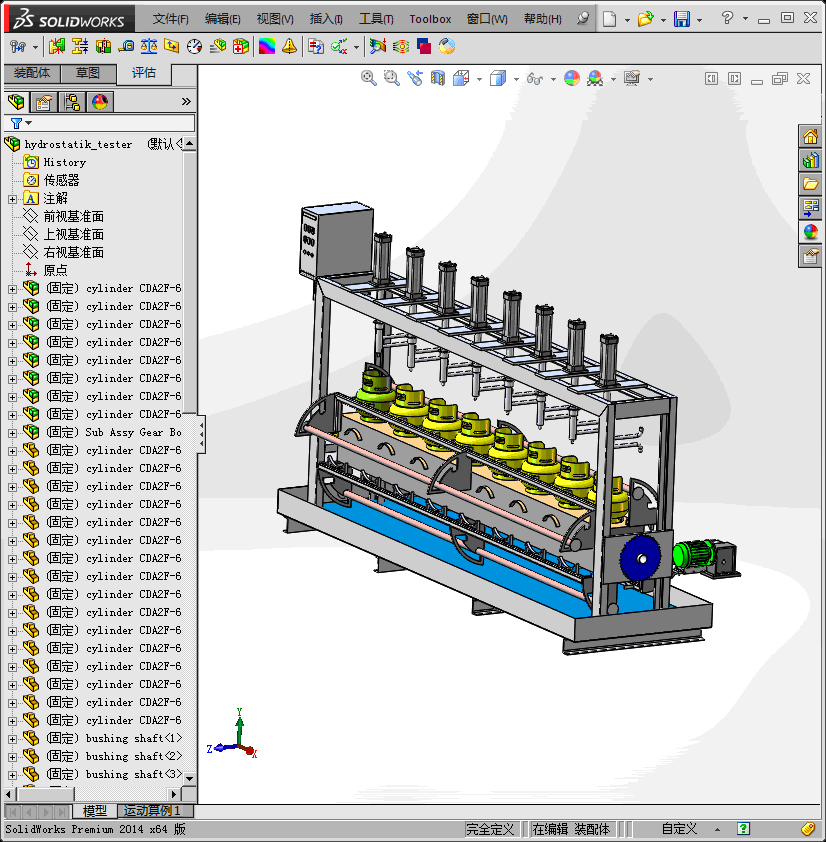Switch to 草图 command tab
The height and width of the screenshot is (842, 826).
tap(88, 73)
